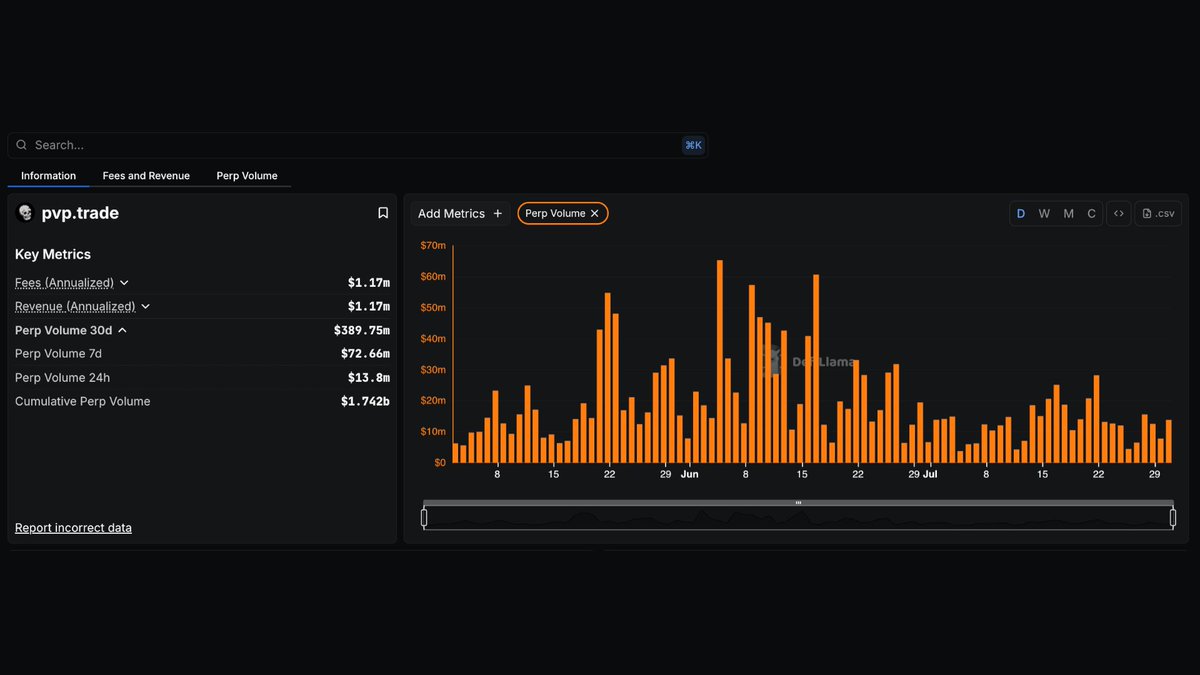Screen dimensions: 1200x675
Task: Click the Jul label on x-axis
Action: click(x=930, y=474)
